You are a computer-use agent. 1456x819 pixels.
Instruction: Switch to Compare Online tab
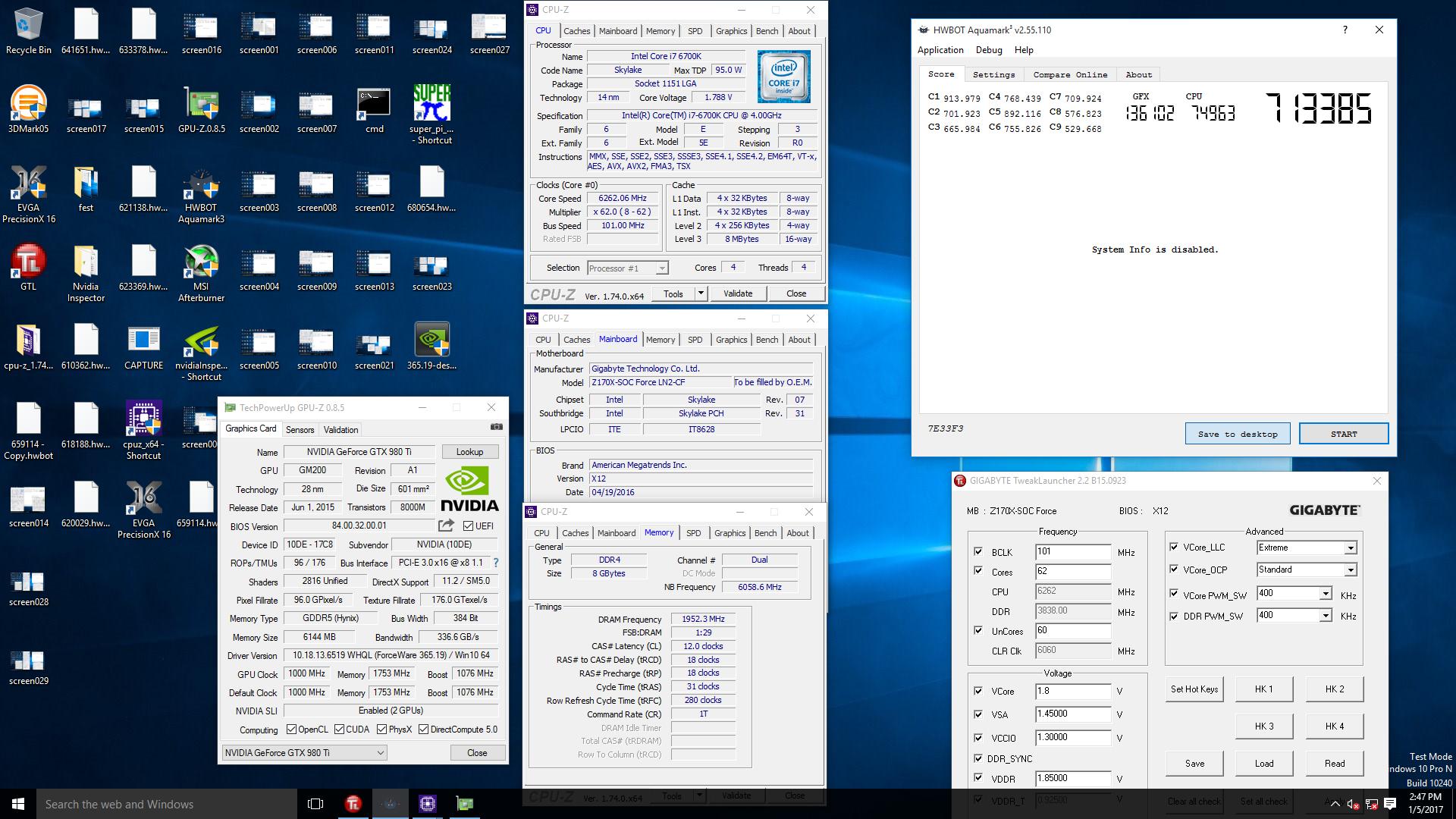[x=1070, y=74]
